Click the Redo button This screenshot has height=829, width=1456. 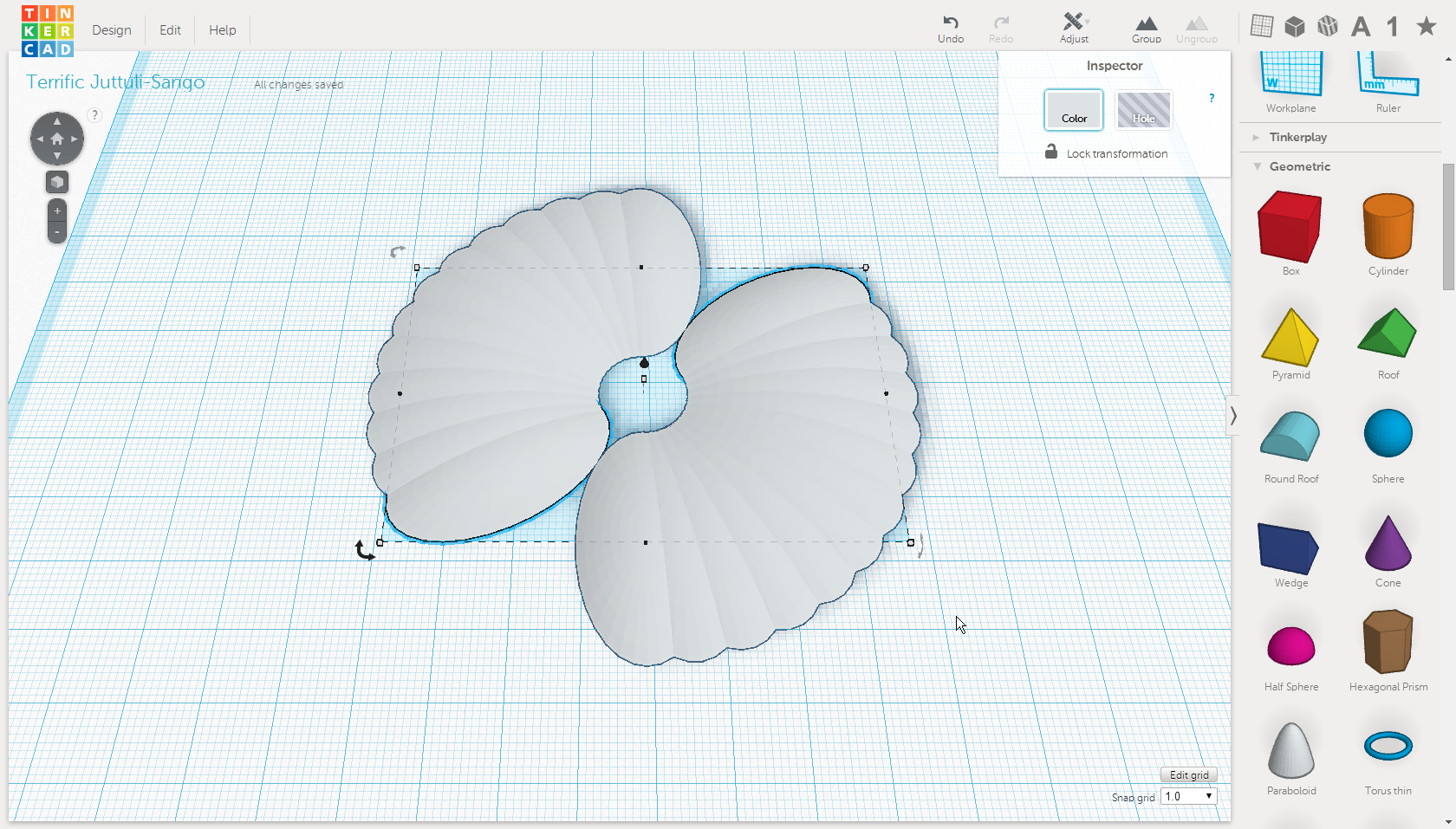[x=1001, y=29]
